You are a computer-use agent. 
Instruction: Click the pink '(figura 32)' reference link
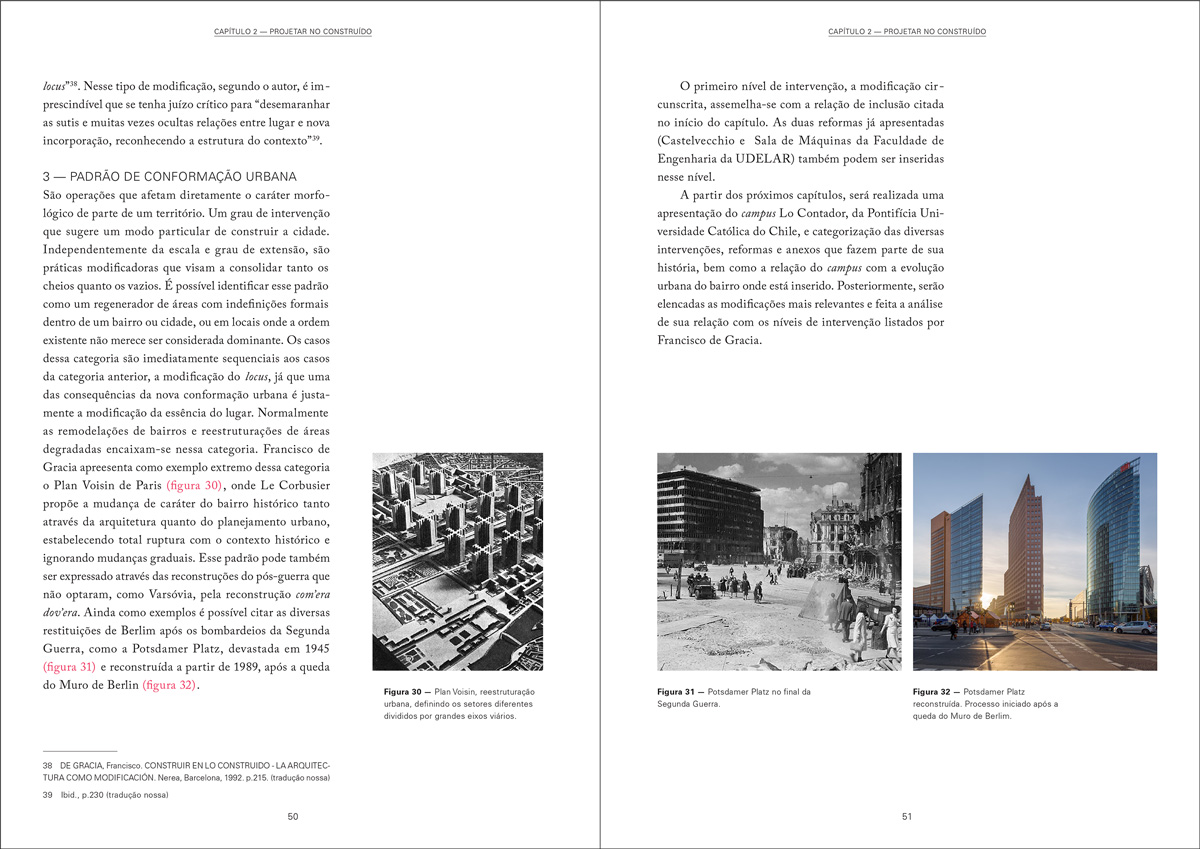pyautogui.click(x=170, y=685)
